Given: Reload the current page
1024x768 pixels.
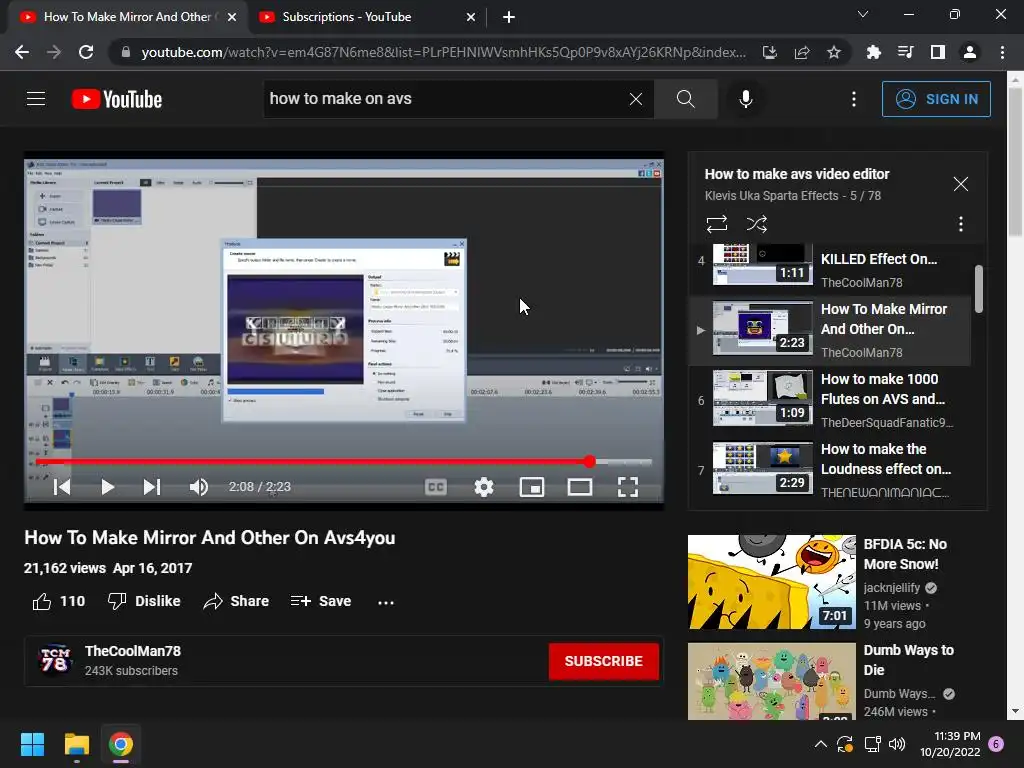Looking at the screenshot, I should point(86,52).
